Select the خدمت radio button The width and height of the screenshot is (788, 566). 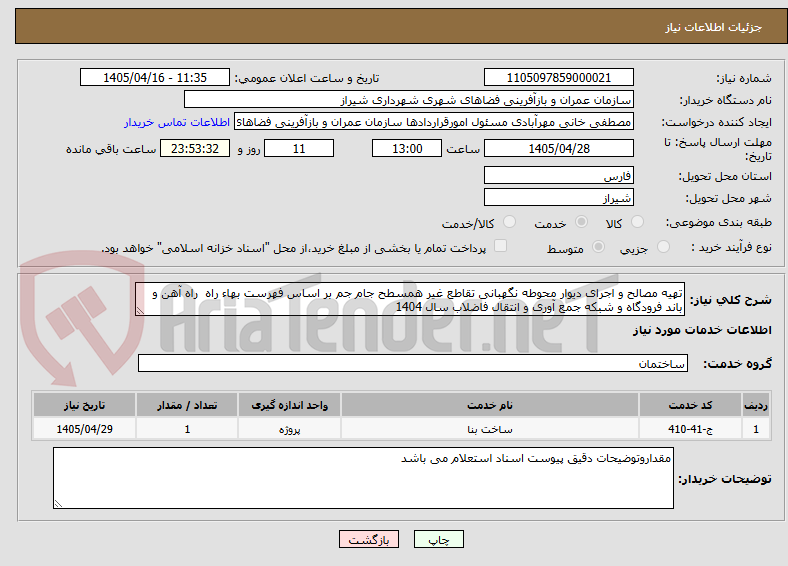pyautogui.click(x=581, y=222)
